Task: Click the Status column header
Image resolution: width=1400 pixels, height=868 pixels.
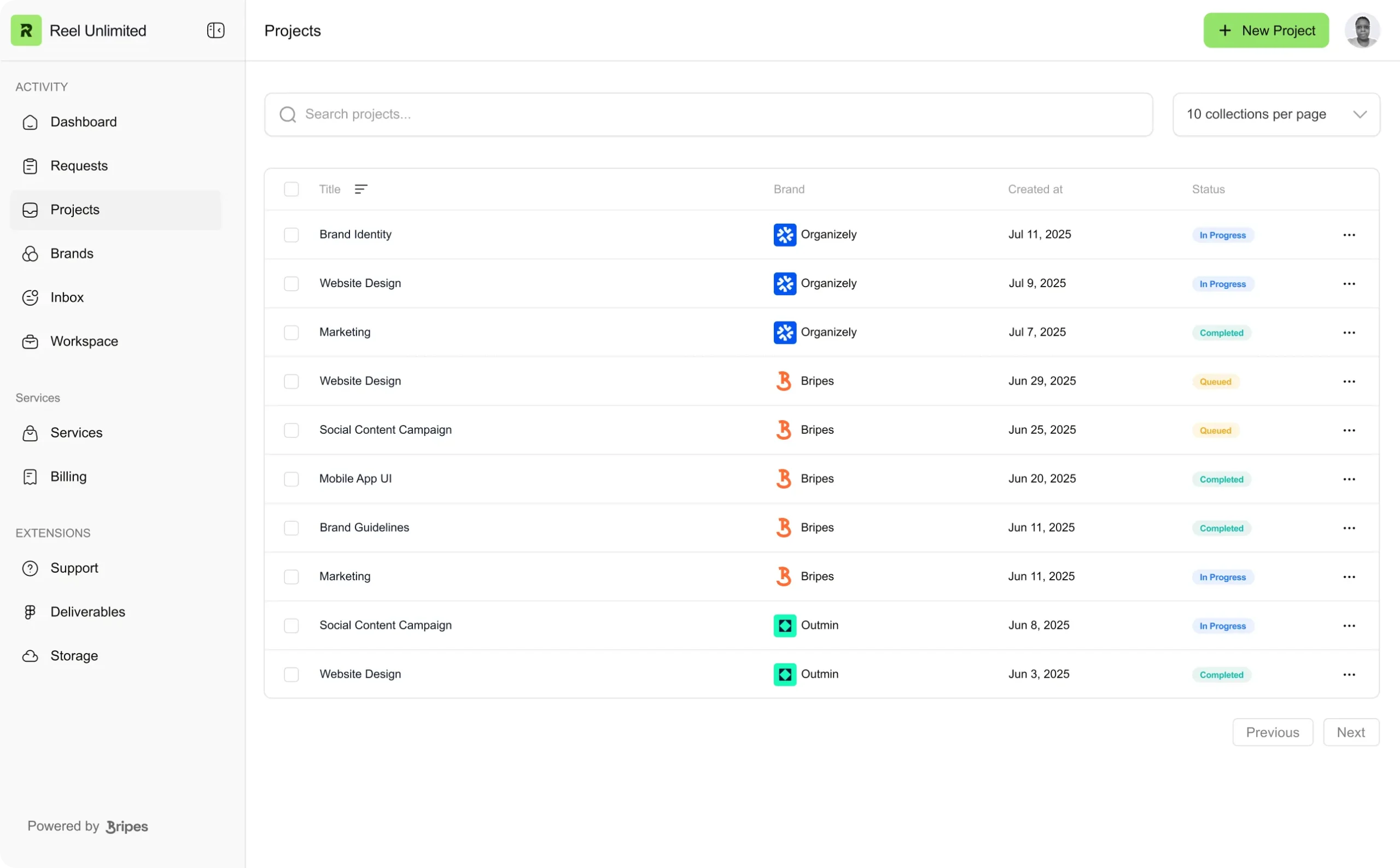Action: (x=1207, y=189)
